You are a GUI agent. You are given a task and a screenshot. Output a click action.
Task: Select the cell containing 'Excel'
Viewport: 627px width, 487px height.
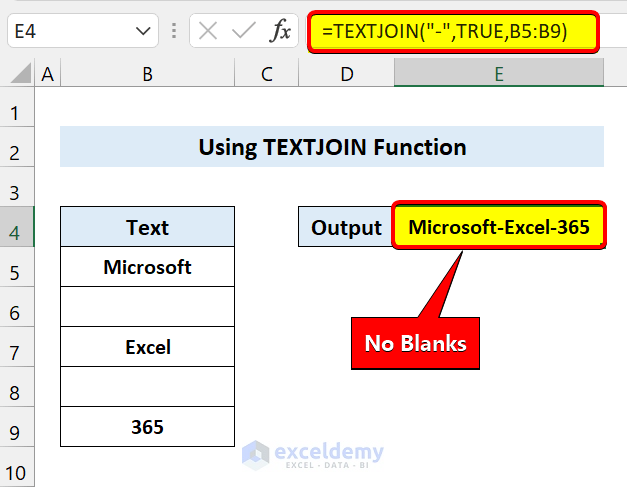pyautogui.click(x=147, y=347)
